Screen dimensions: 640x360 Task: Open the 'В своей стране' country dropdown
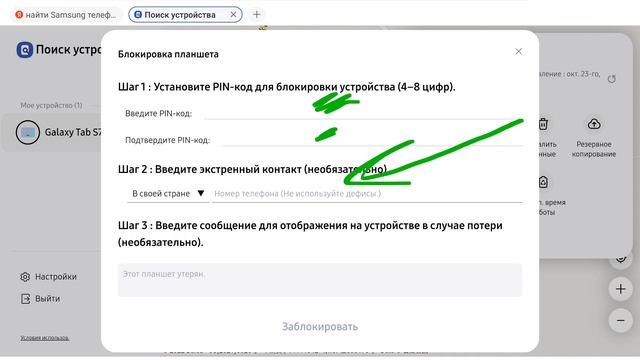coord(168,193)
